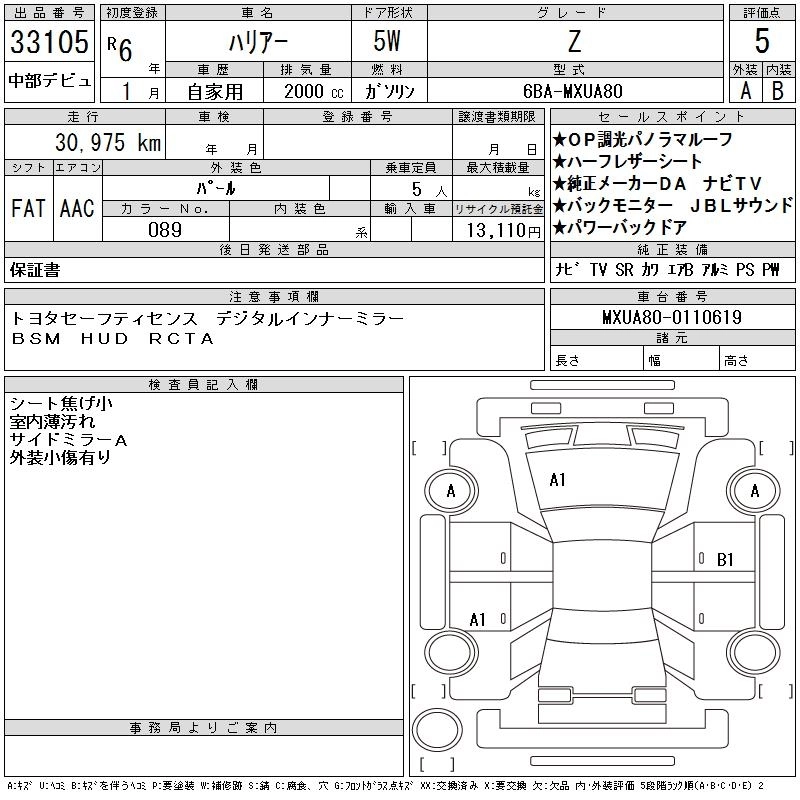Image resolution: width=800 pixels, height=800 pixels.
Task: Select the color number 089 field
Action: click(x=165, y=230)
